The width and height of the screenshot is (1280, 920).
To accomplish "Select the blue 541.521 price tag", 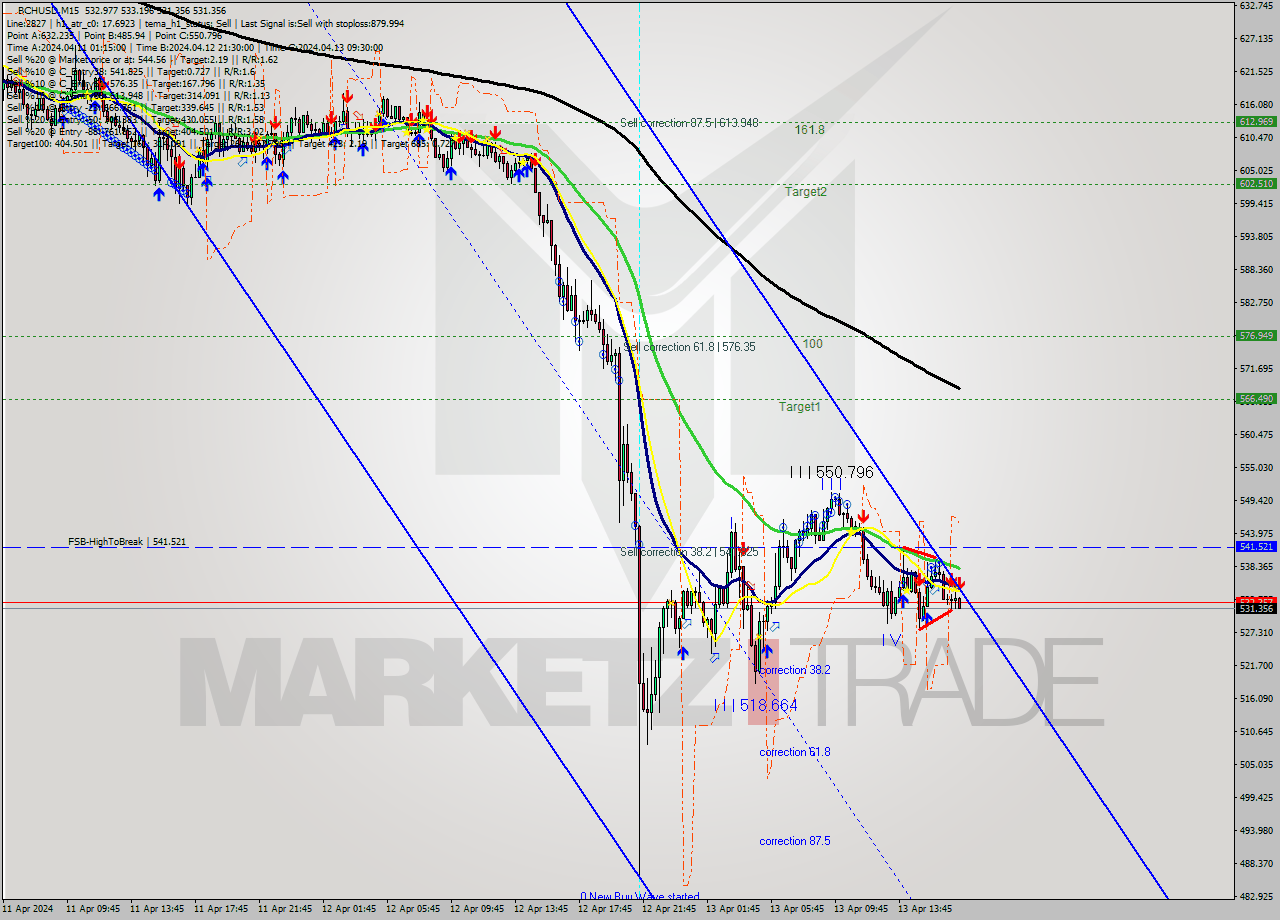I will tap(1256, 547).
